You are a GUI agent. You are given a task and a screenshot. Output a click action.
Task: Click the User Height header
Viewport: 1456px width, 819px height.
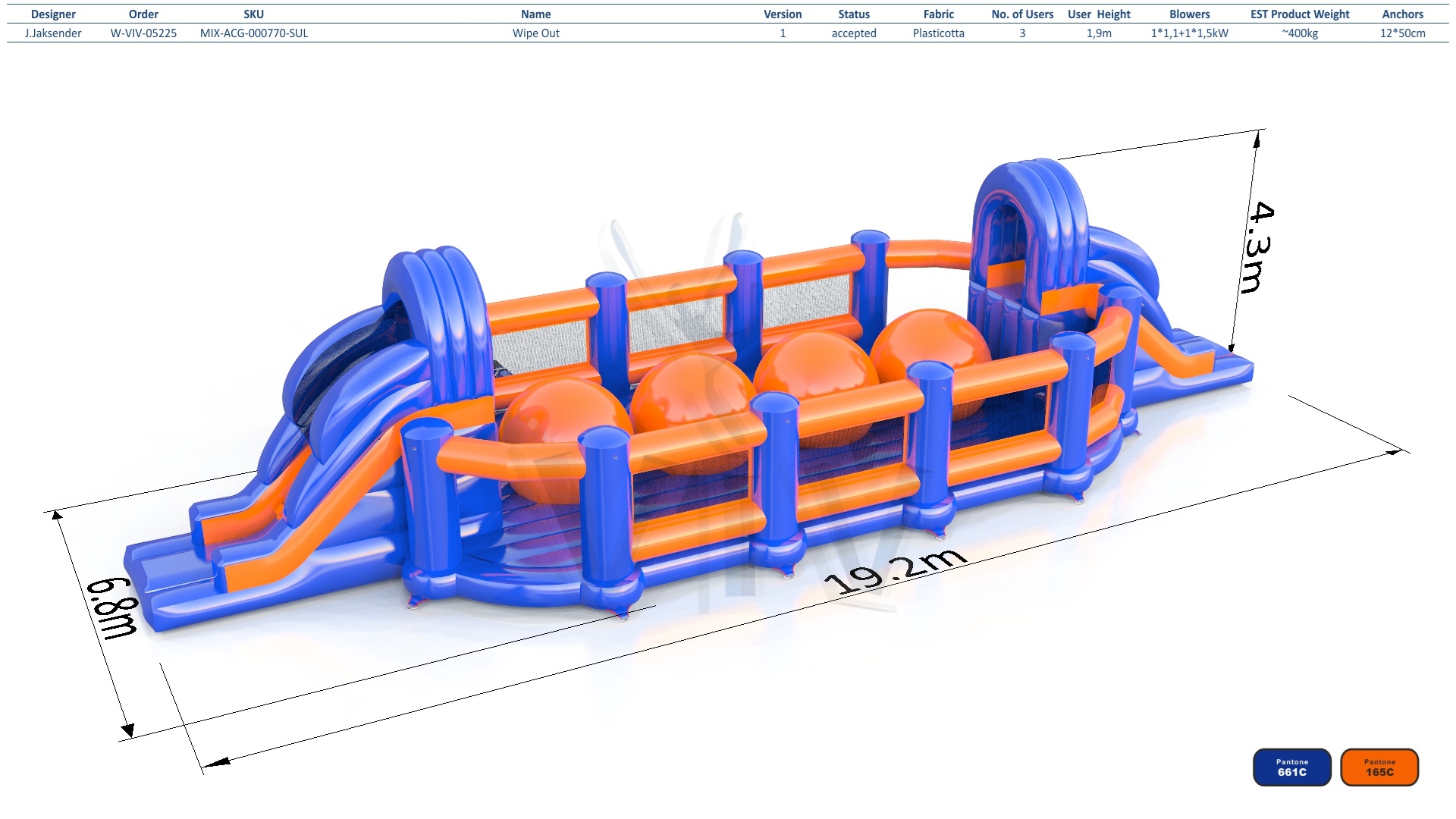click(x=1099, y=14)
